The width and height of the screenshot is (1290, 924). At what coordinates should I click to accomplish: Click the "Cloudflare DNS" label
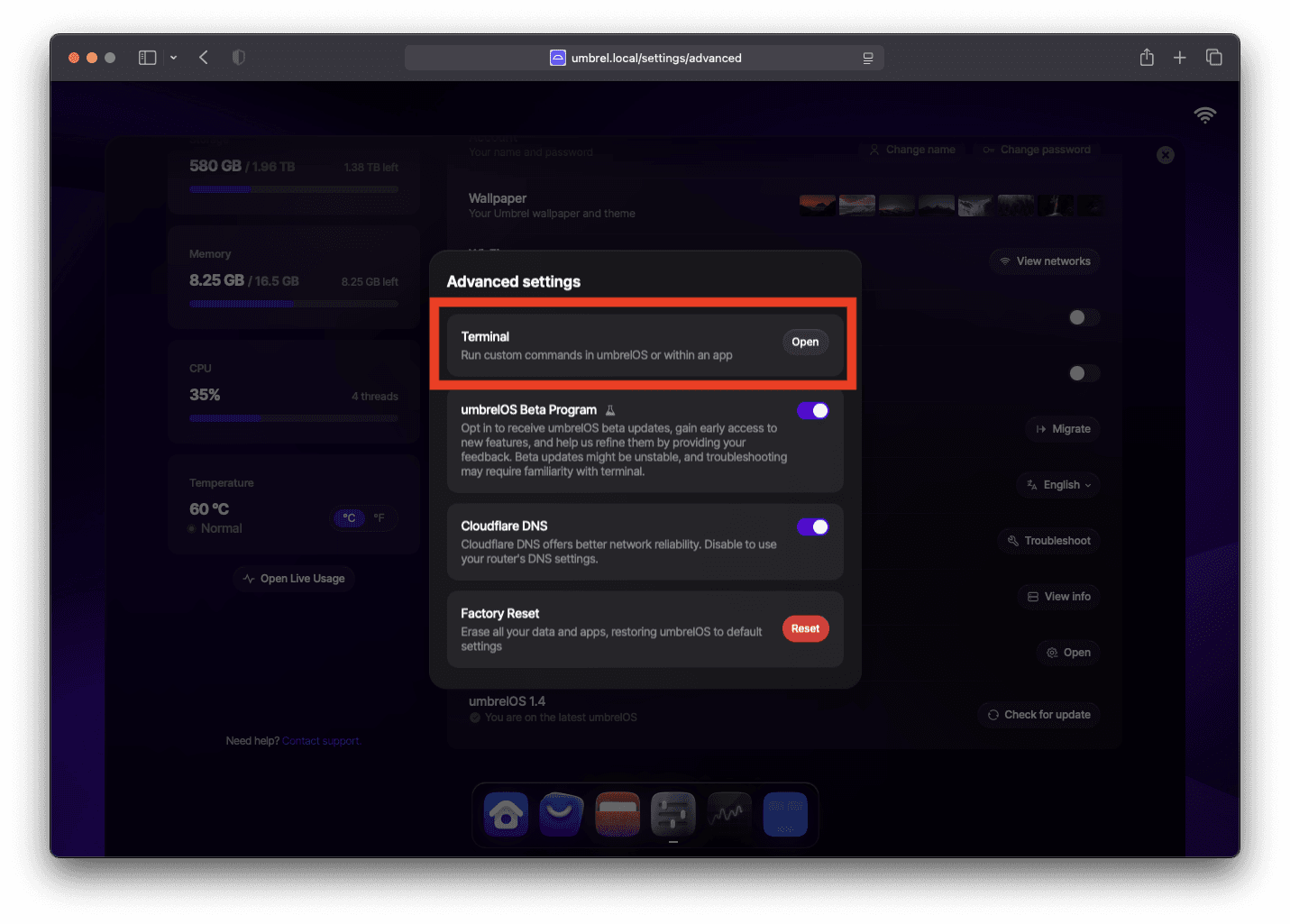504,526
